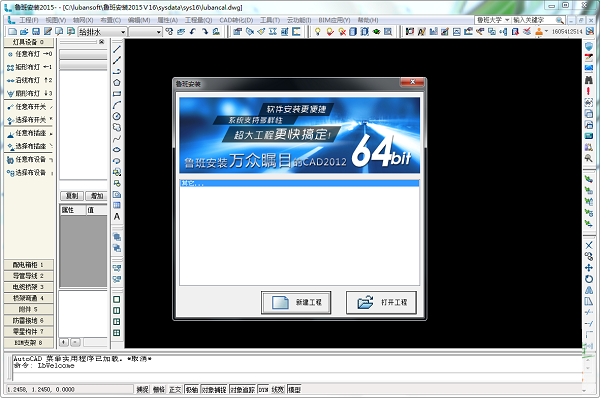
Task: Toggle 正交 ortho mode in status bar
Action: (x=175, y=390)
